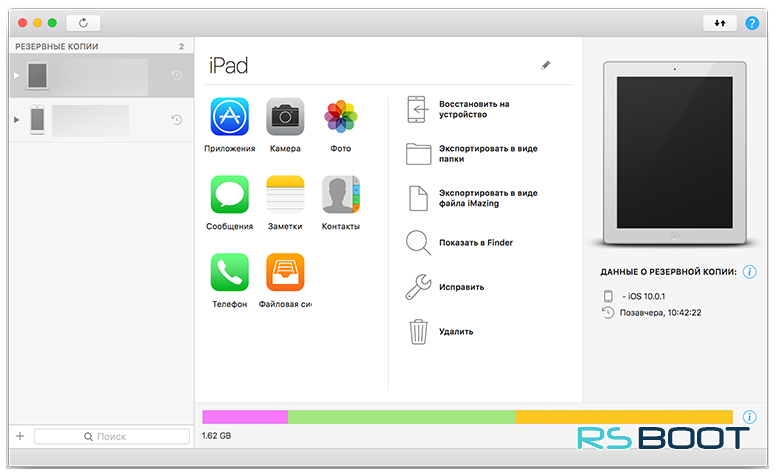Viewport: 775px width, 475px height.
Task: Click Экспортировать в виде папки
Action: tap(472, 154)
